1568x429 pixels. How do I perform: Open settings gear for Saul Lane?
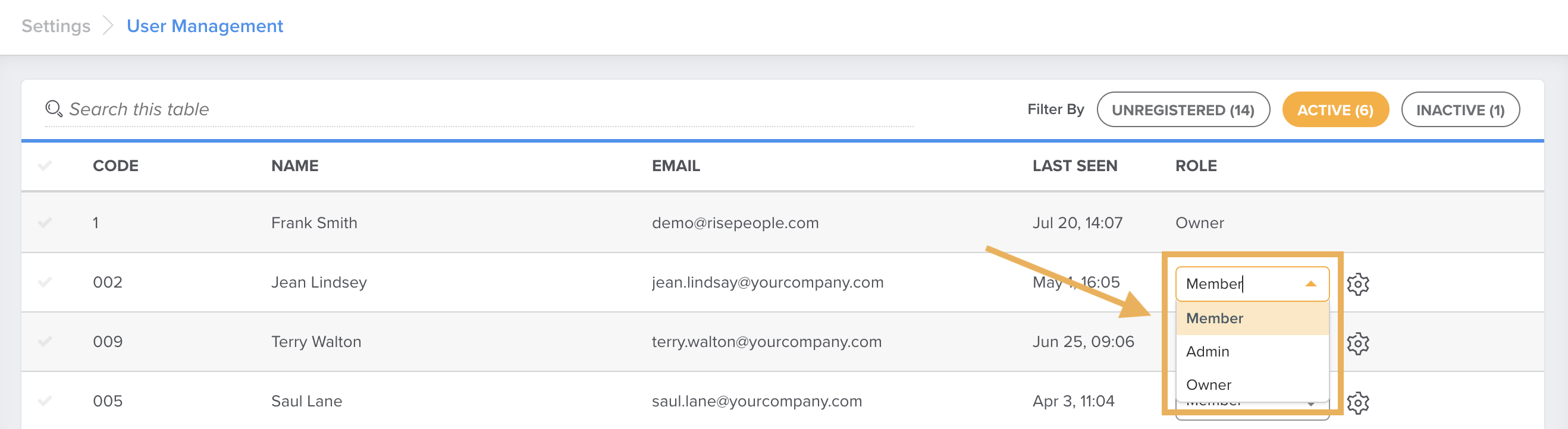(1357, 402)
